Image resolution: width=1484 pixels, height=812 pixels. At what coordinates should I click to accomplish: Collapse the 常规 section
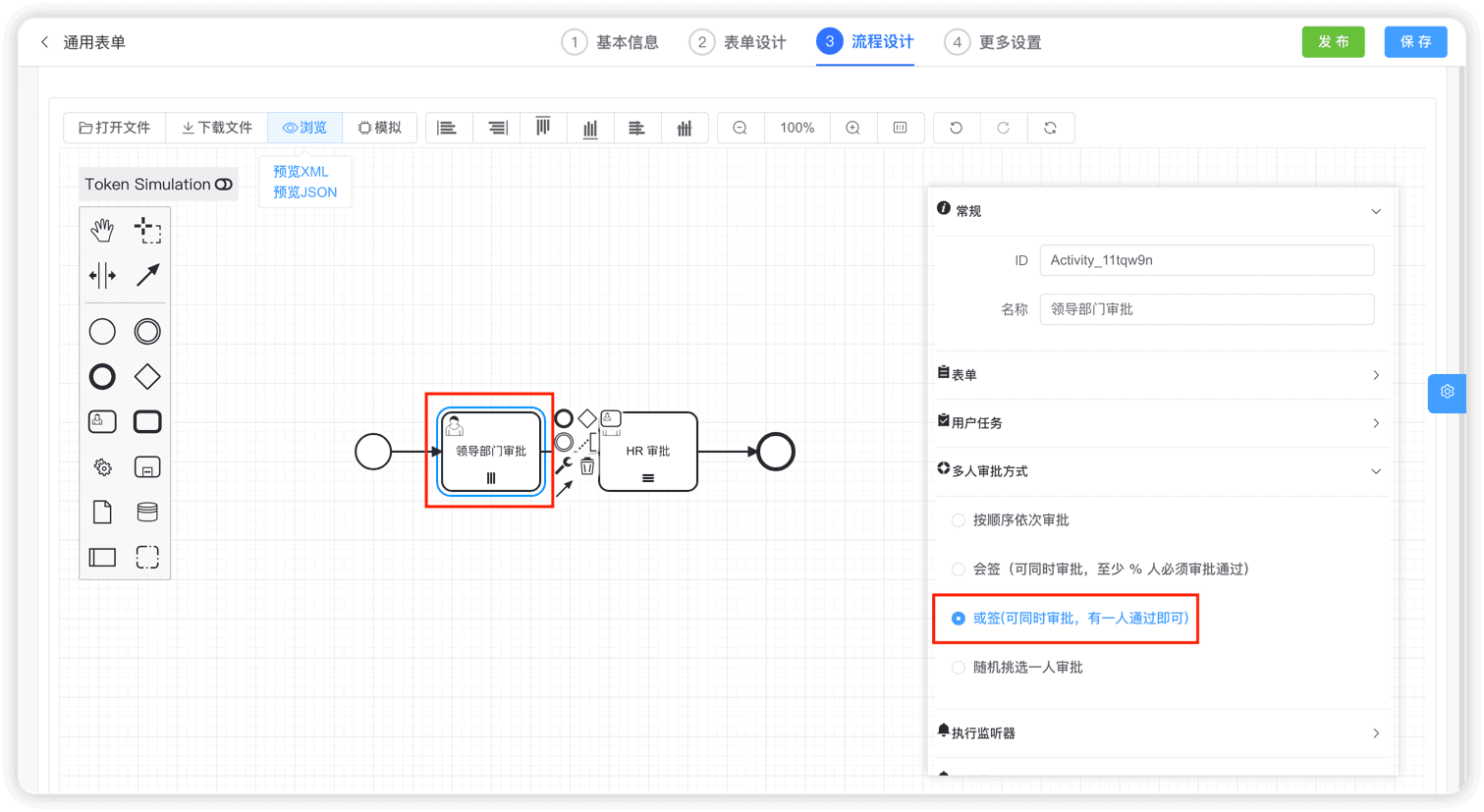1163,211
